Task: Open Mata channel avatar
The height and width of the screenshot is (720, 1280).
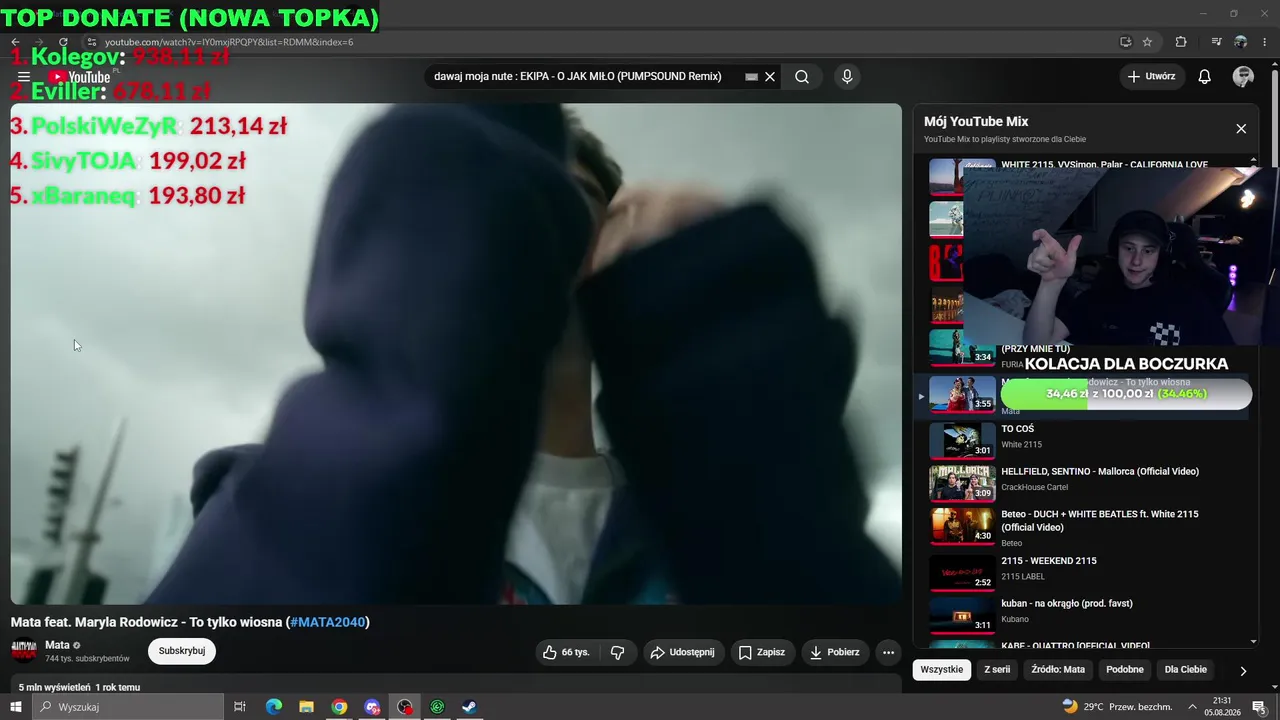Action: pyautogui.click(x=24, y=651)
